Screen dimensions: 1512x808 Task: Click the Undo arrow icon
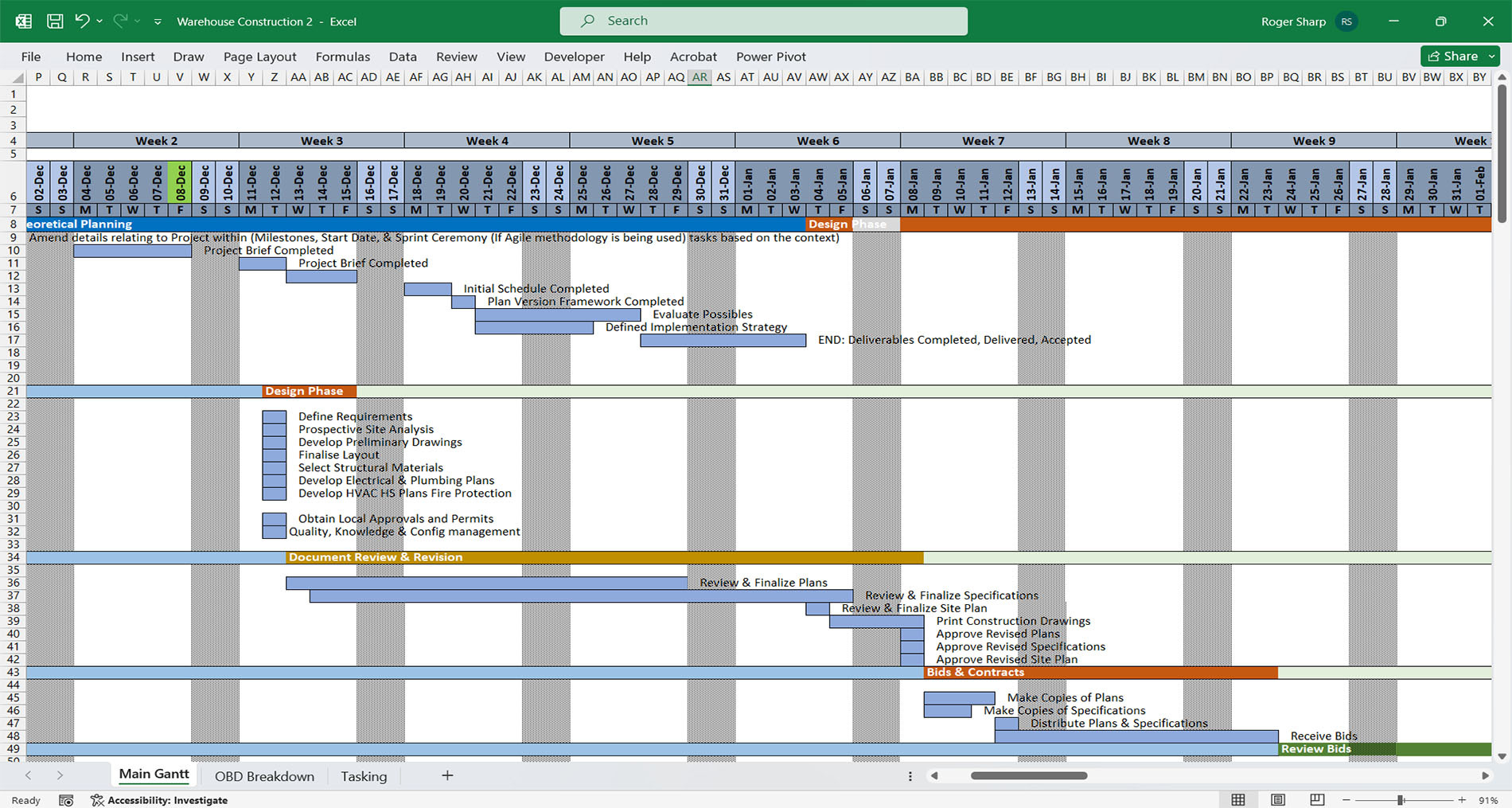coord(82,21)
